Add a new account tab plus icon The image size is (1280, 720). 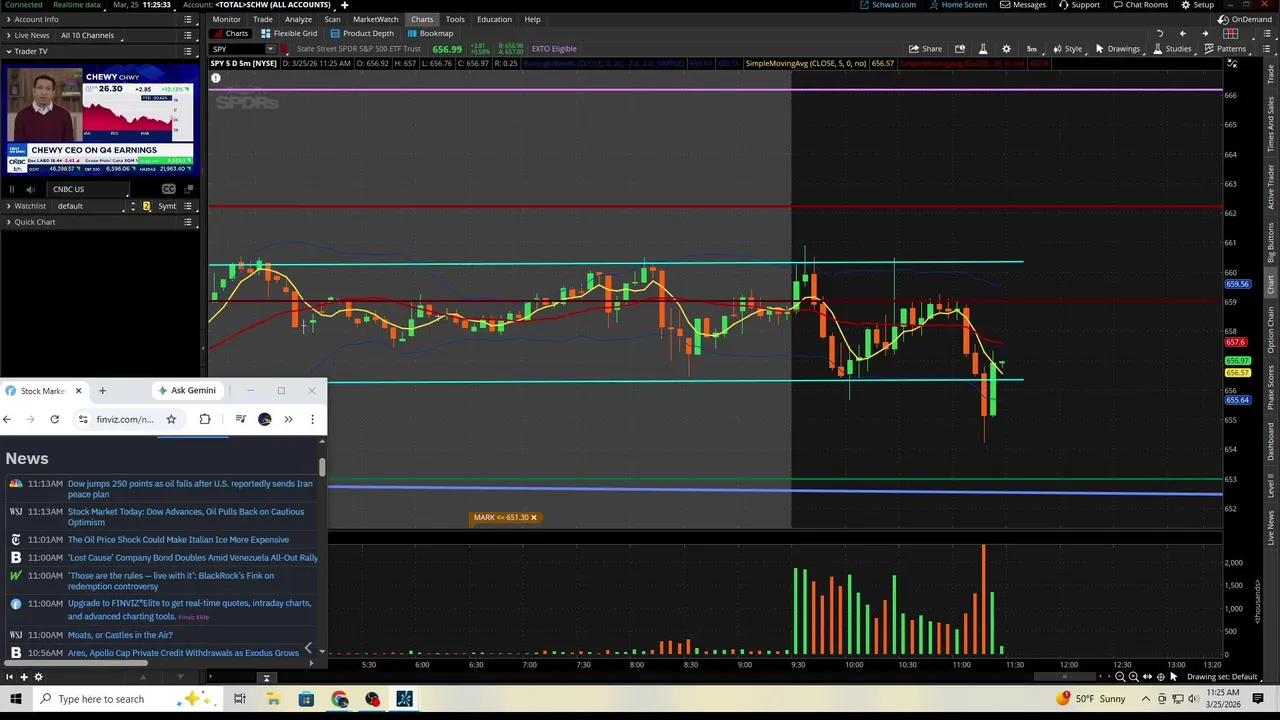pyautogui.click(x=344, y=5)
